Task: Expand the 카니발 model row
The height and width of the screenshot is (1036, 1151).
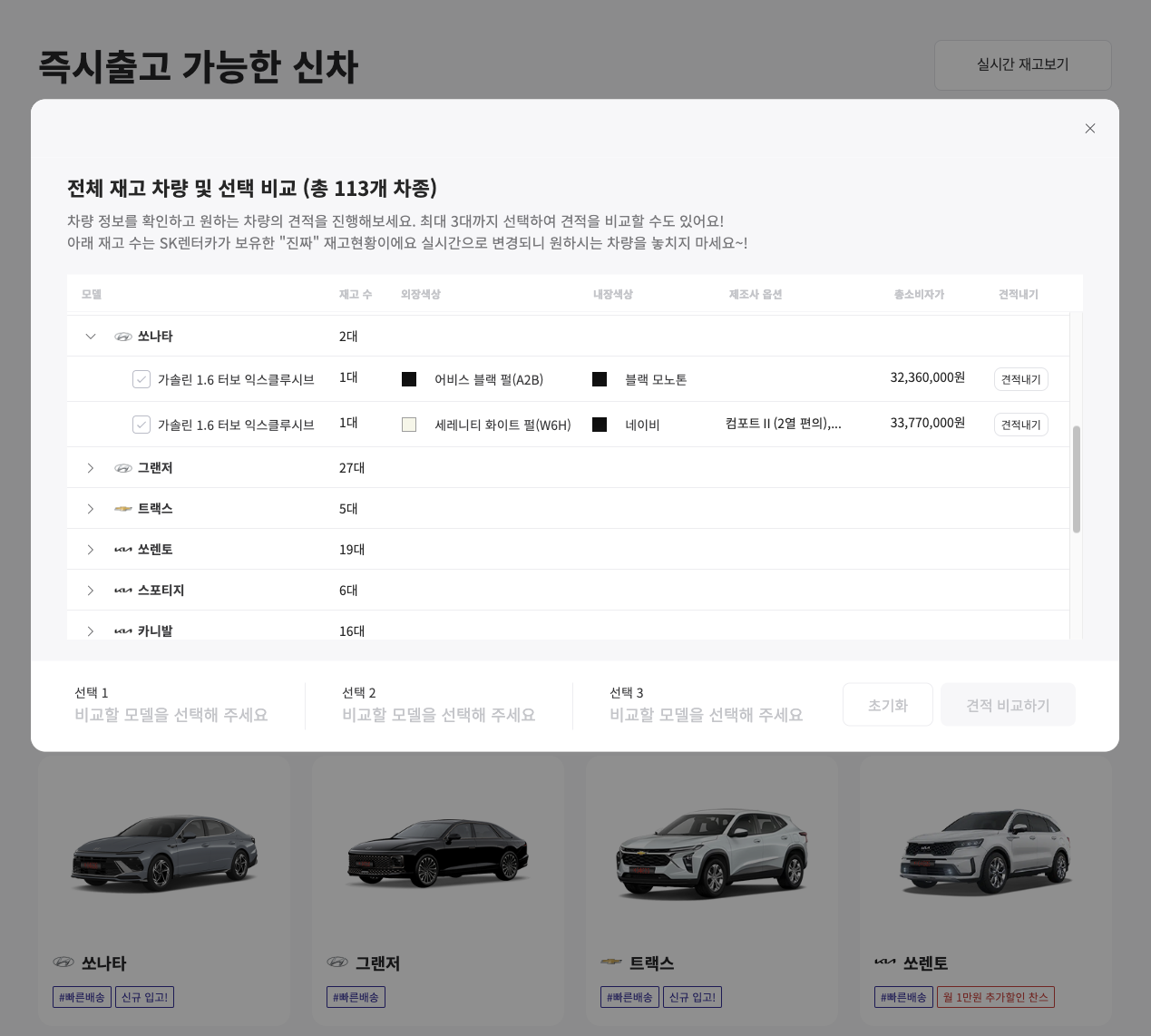Action: click(91, 631)
